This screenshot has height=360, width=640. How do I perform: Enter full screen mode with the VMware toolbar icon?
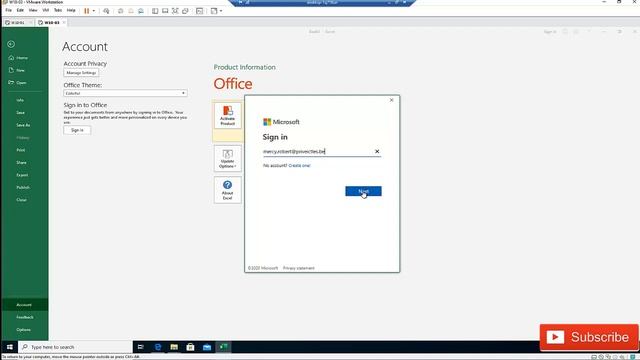point(175,11)
